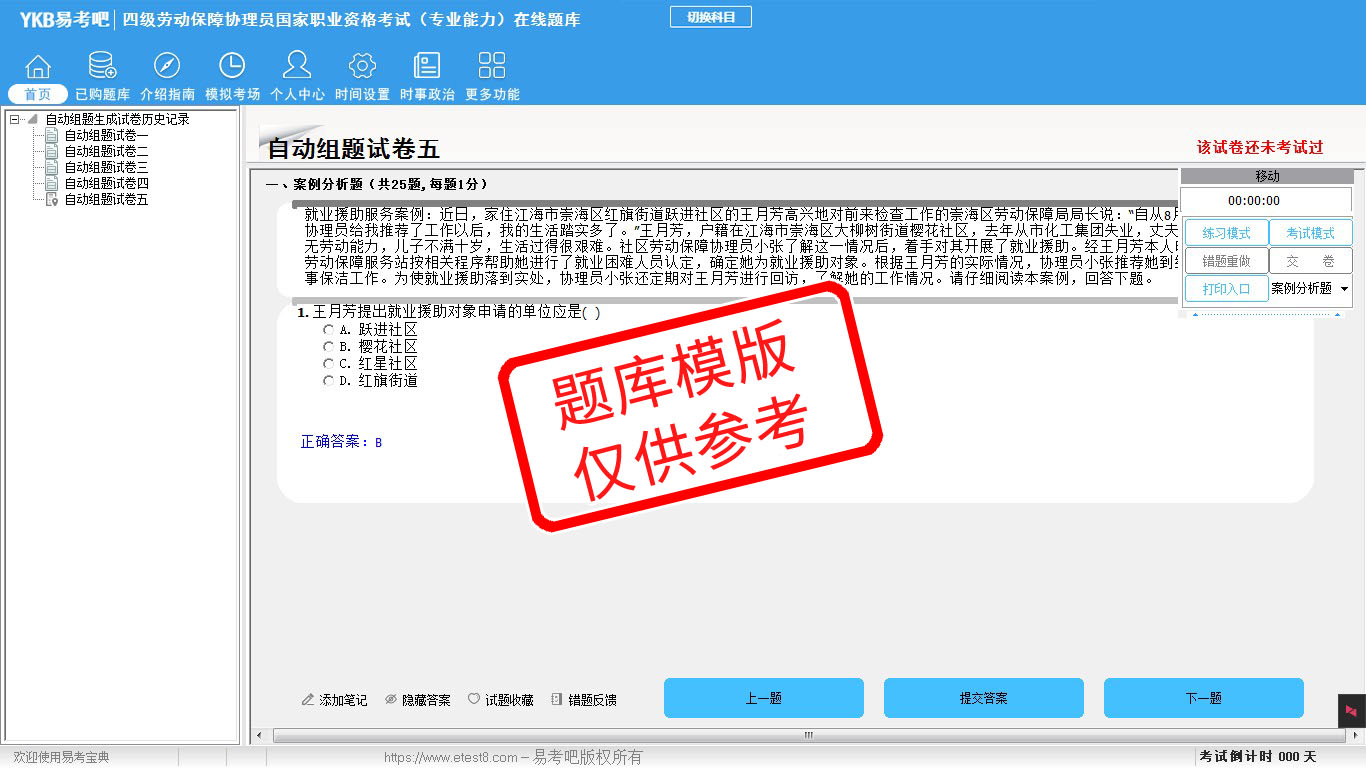Click the 首页 home icon
1366x768 pixels.
pos(38,67)
